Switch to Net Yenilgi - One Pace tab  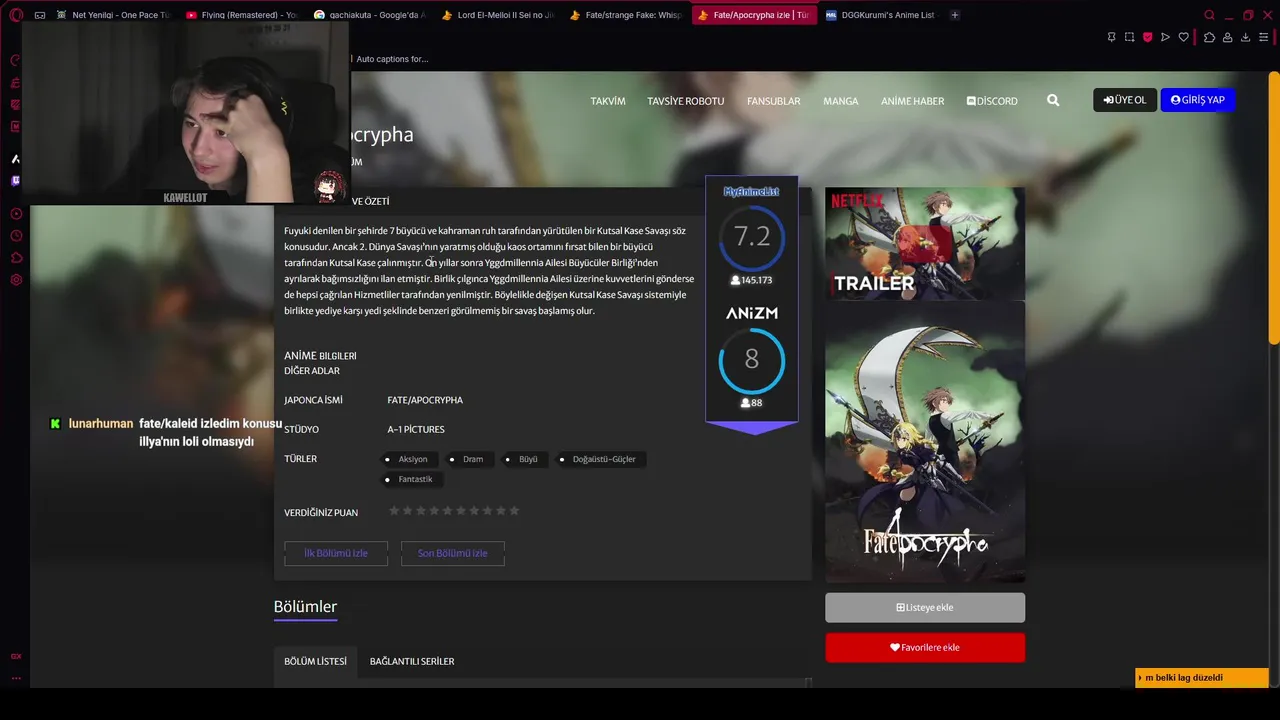coord(112,15)
